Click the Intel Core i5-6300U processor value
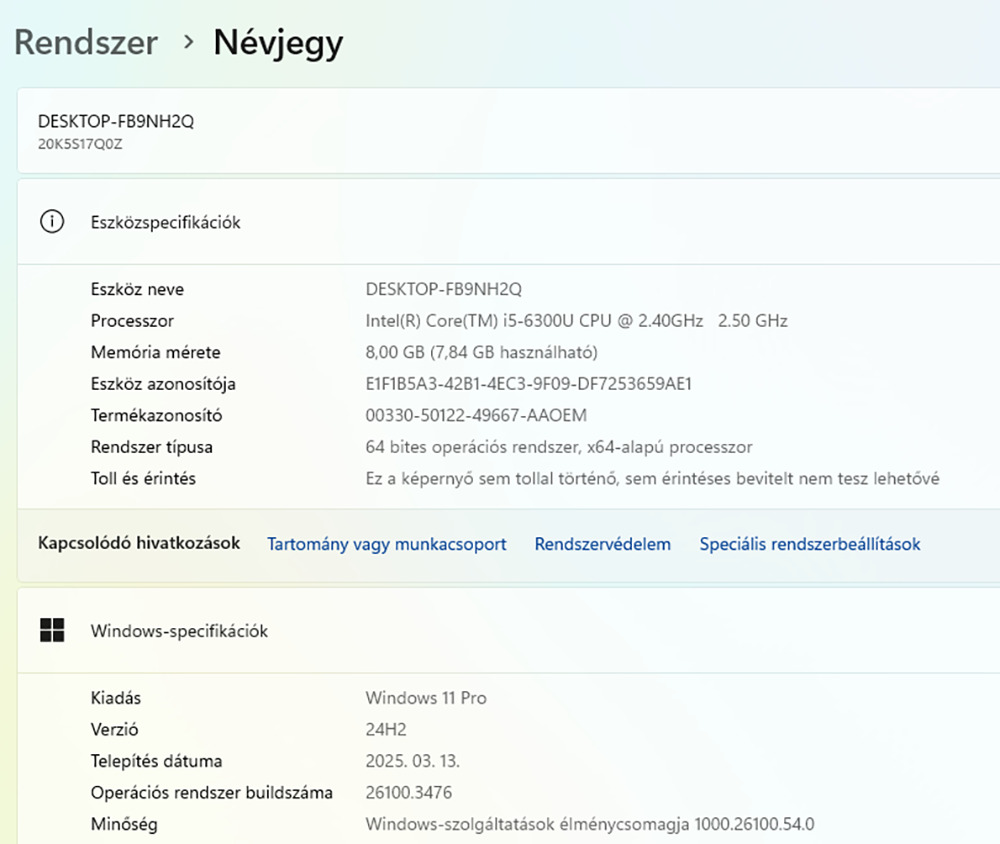The image size is (1000, 844). (577, 321)
